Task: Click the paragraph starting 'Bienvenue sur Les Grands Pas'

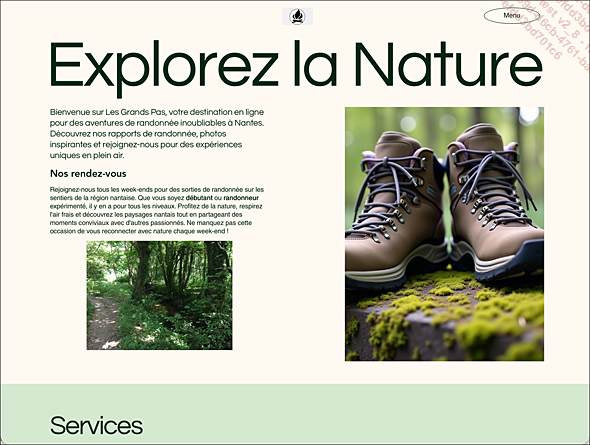Action: tap(157, 134)
